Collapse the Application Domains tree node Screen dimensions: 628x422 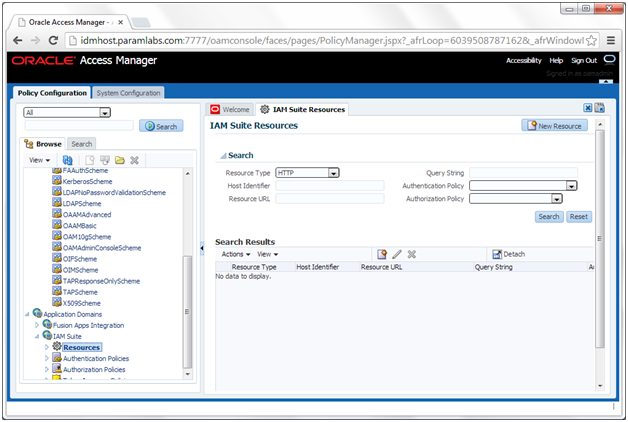point(27,314)
